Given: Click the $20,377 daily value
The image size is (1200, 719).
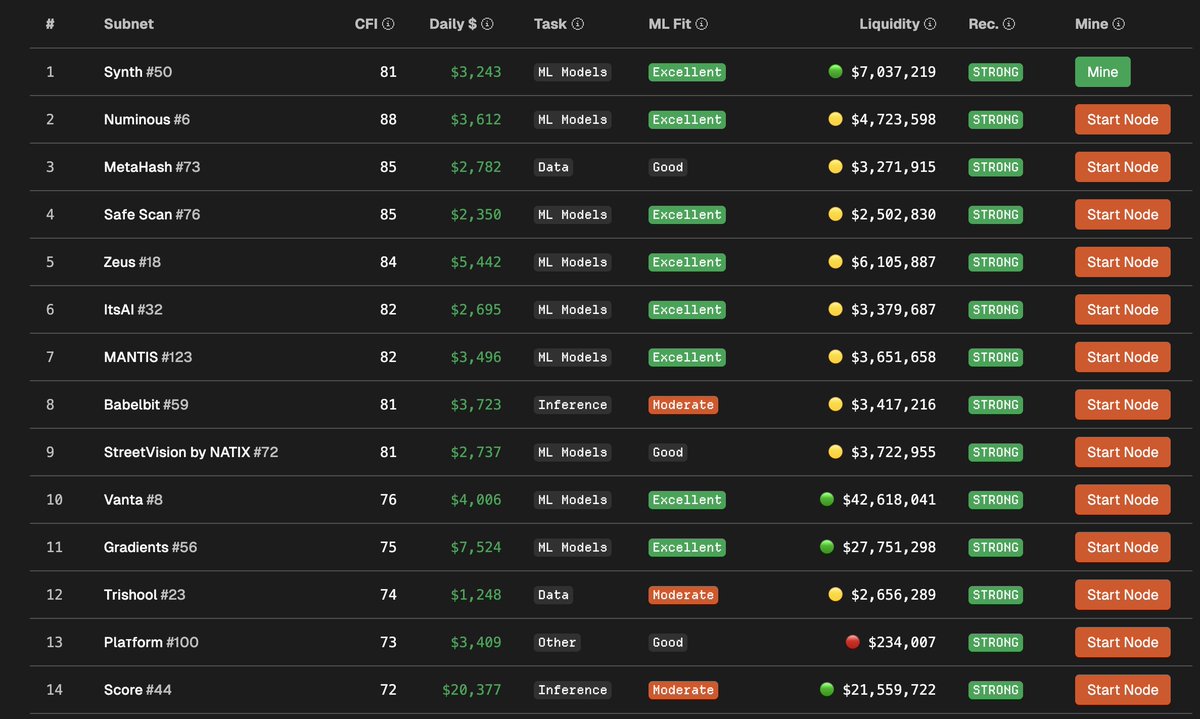Looking at the screenshot, I should coord(472,689).
